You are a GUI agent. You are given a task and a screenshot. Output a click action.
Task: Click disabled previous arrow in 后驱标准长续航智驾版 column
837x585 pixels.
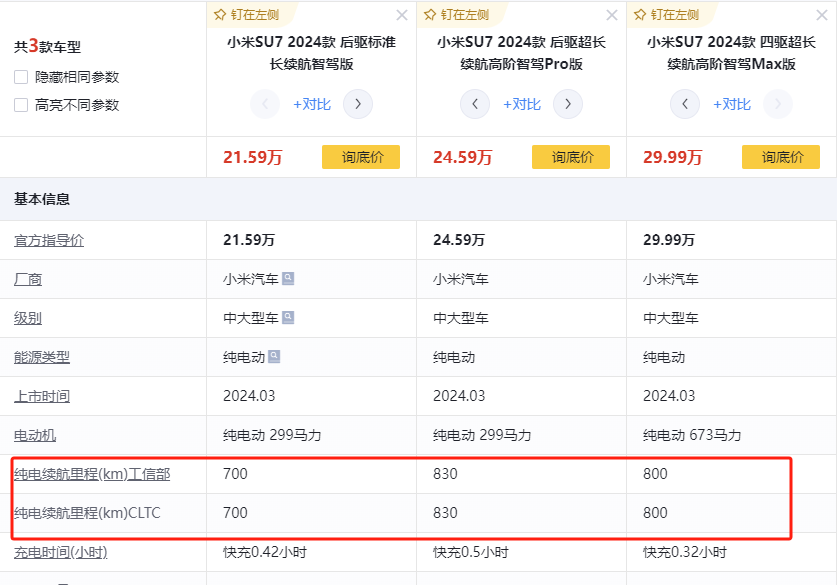(x=265, y=104)
